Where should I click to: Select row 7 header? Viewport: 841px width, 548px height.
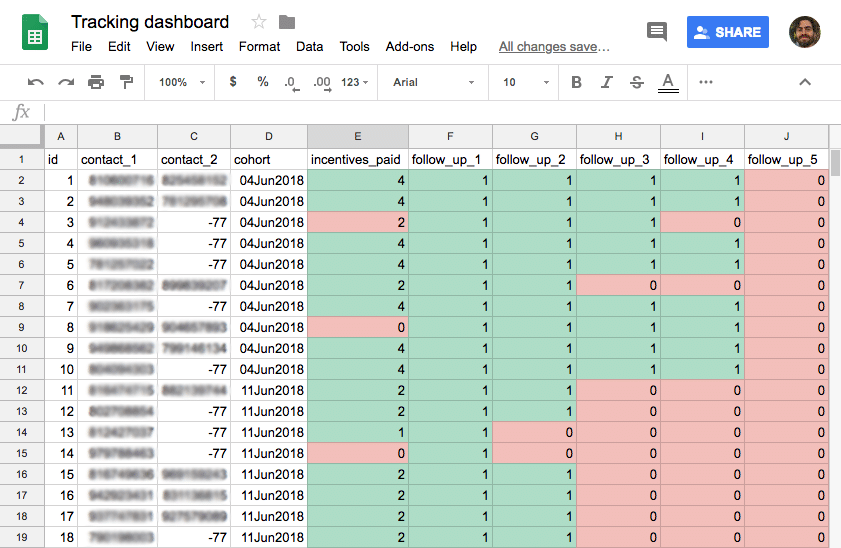pyautogui.click(x=21, y=285)
